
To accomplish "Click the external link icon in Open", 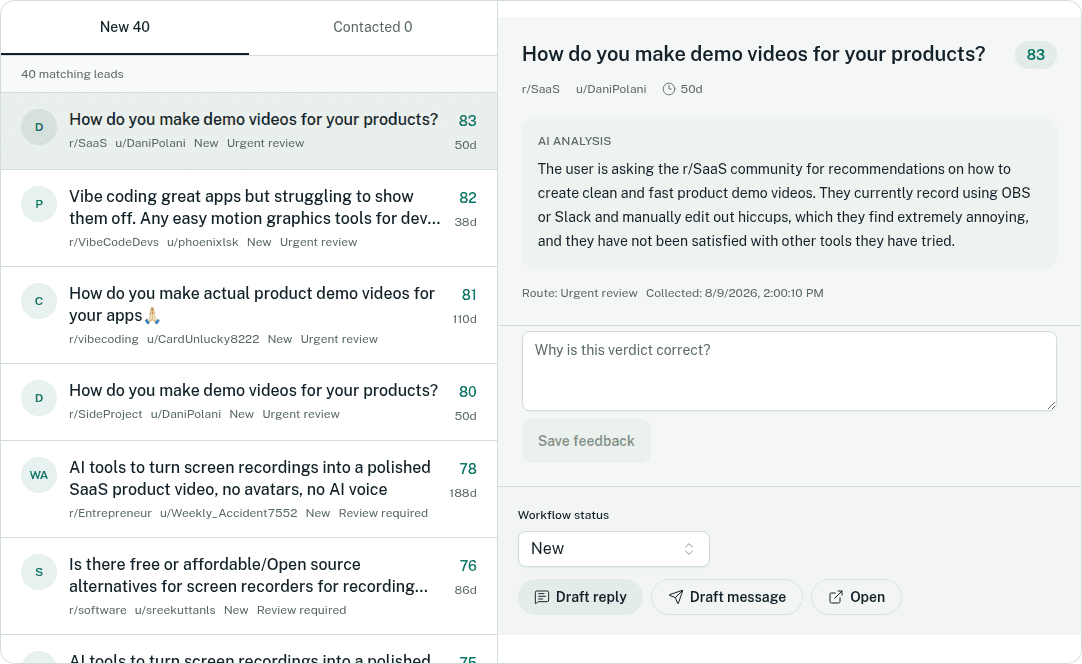I will click(x=836, y=597).
